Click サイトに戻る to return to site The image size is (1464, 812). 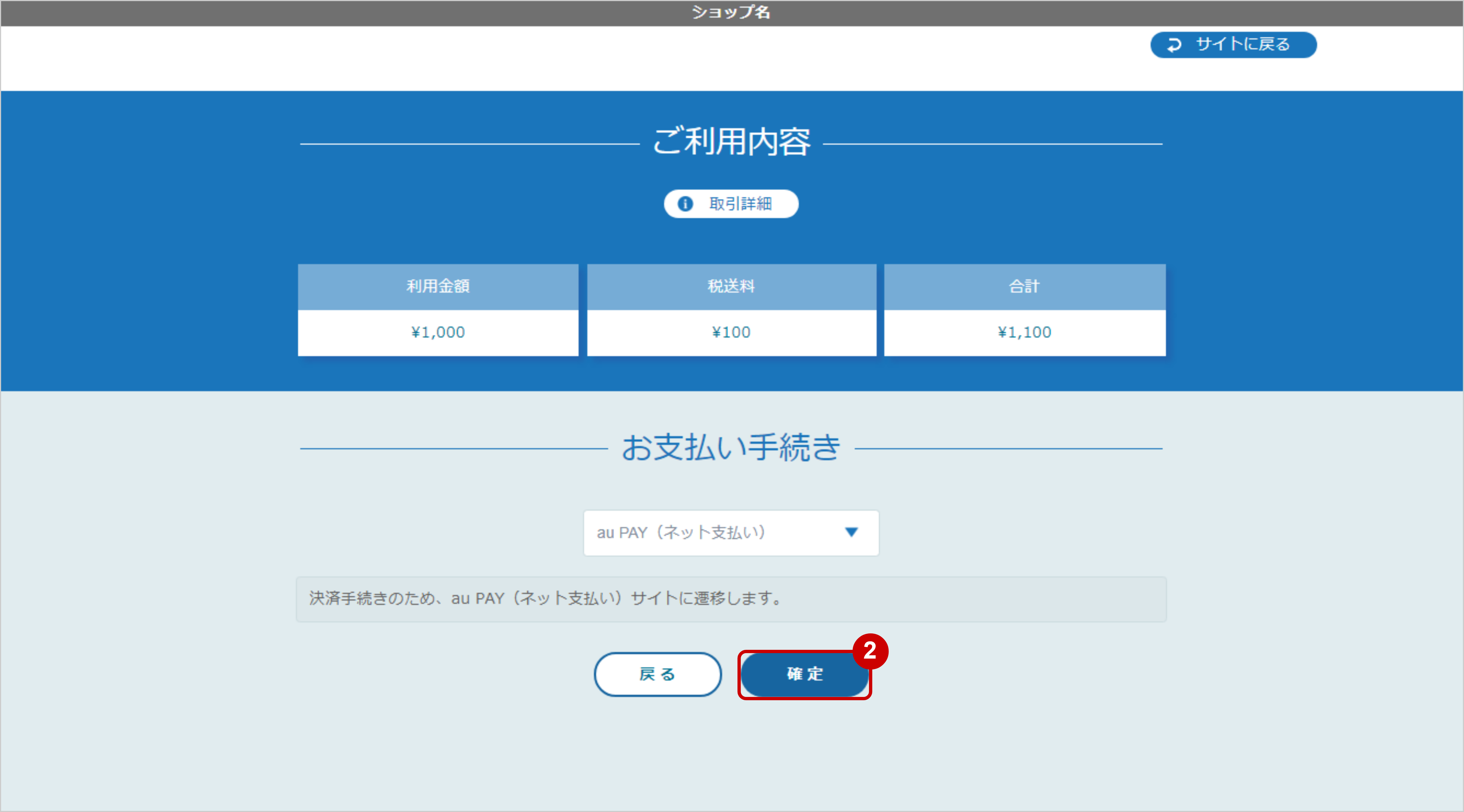(1233, 45)
